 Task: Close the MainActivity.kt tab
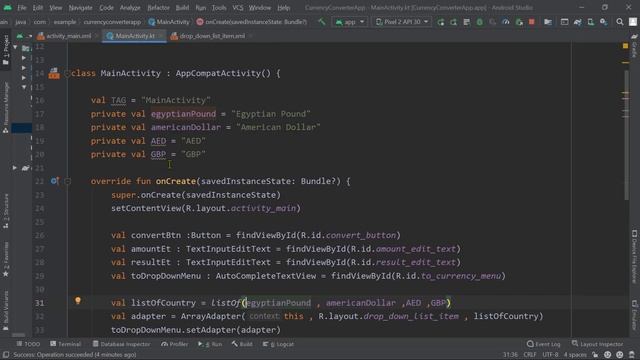[161, 36]
